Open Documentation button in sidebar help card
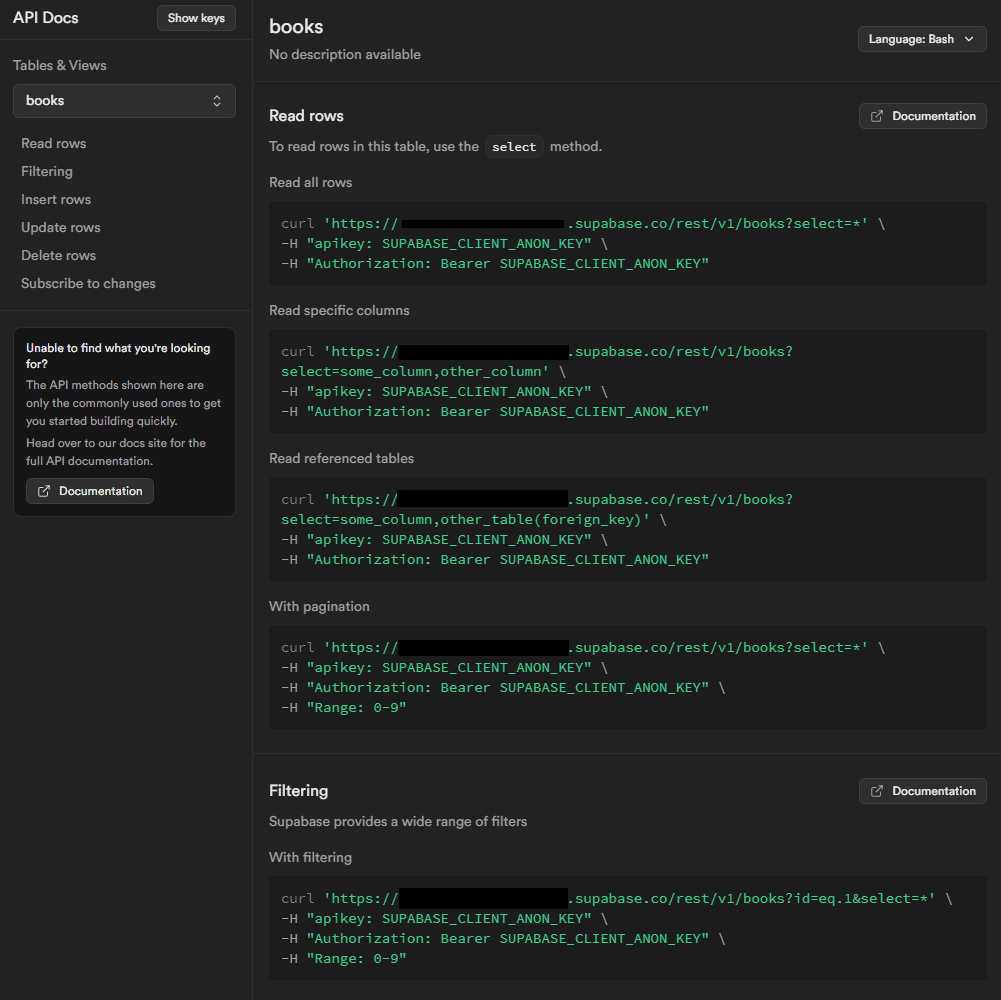Viewport: 1001px width, 1000px height. coord(90,491)
